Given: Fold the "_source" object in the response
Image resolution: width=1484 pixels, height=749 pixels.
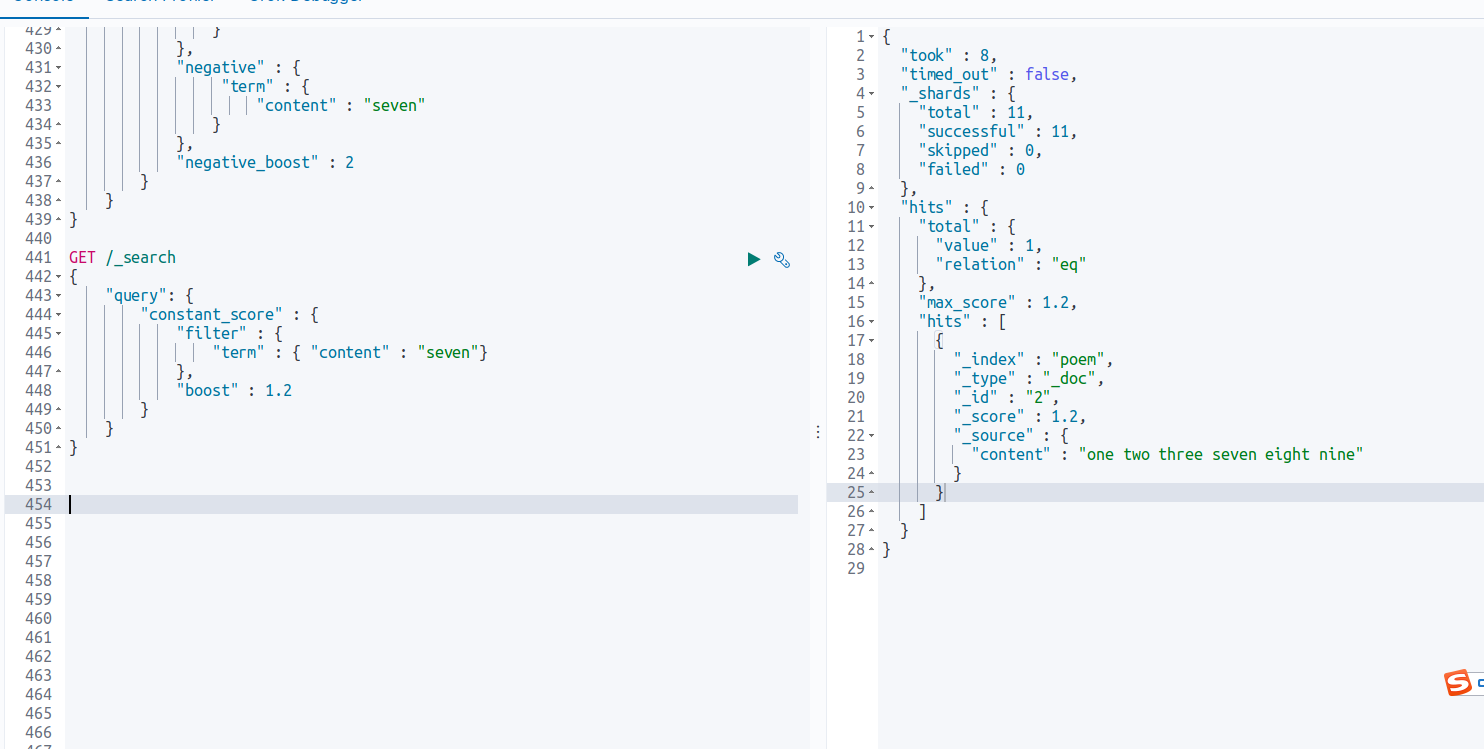Looking at the screenshot, I should (872, 436).
